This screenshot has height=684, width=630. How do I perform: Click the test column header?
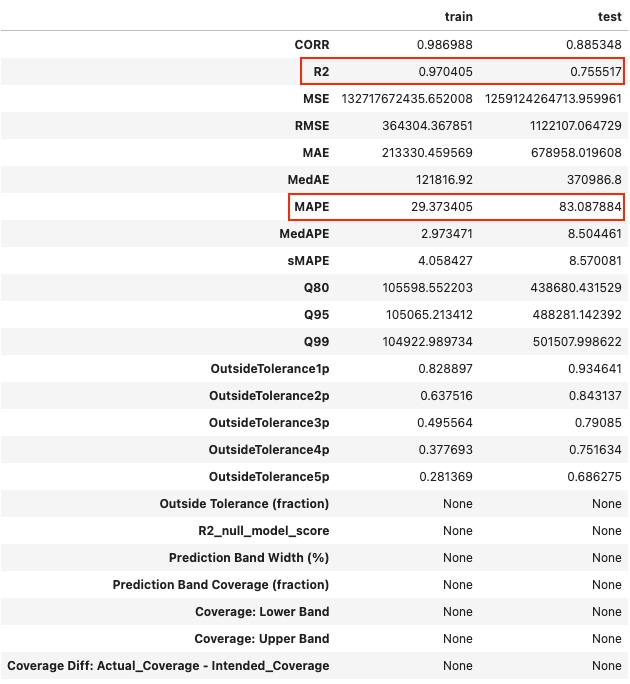pyautogui.click(x=607, y=17)
